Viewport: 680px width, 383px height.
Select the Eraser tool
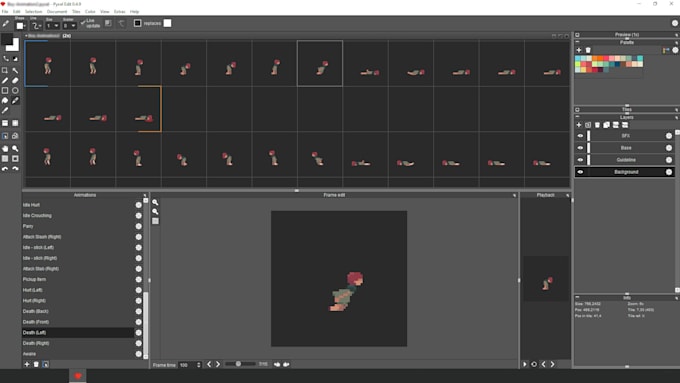pyautogui.click(x=15, y=81)
